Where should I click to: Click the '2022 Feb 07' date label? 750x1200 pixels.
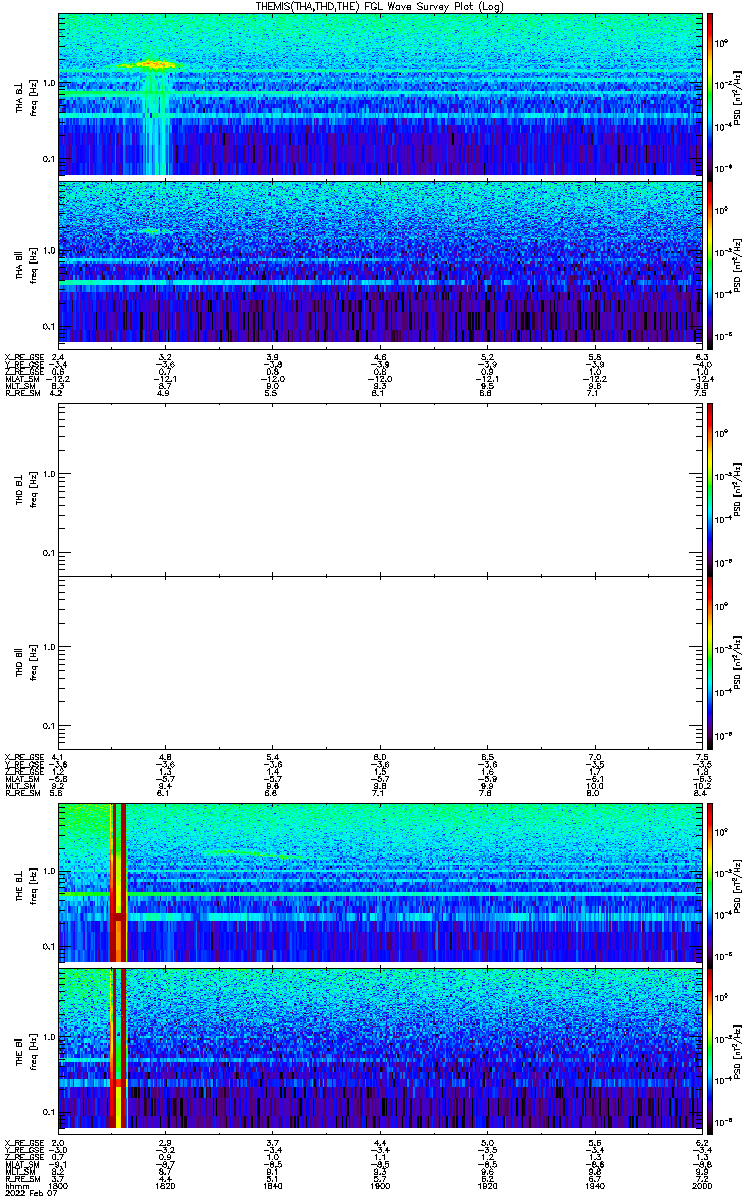click(x=29, y=1194)
